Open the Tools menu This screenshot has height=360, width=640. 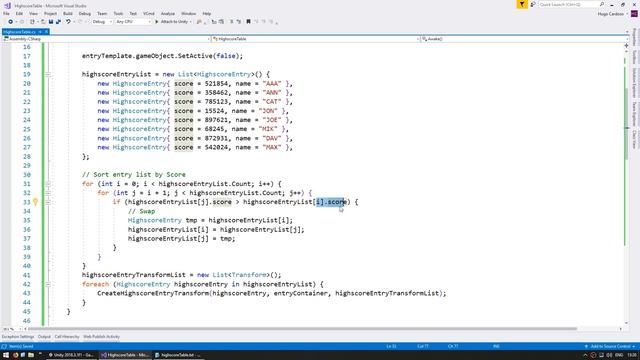point(118,13)
